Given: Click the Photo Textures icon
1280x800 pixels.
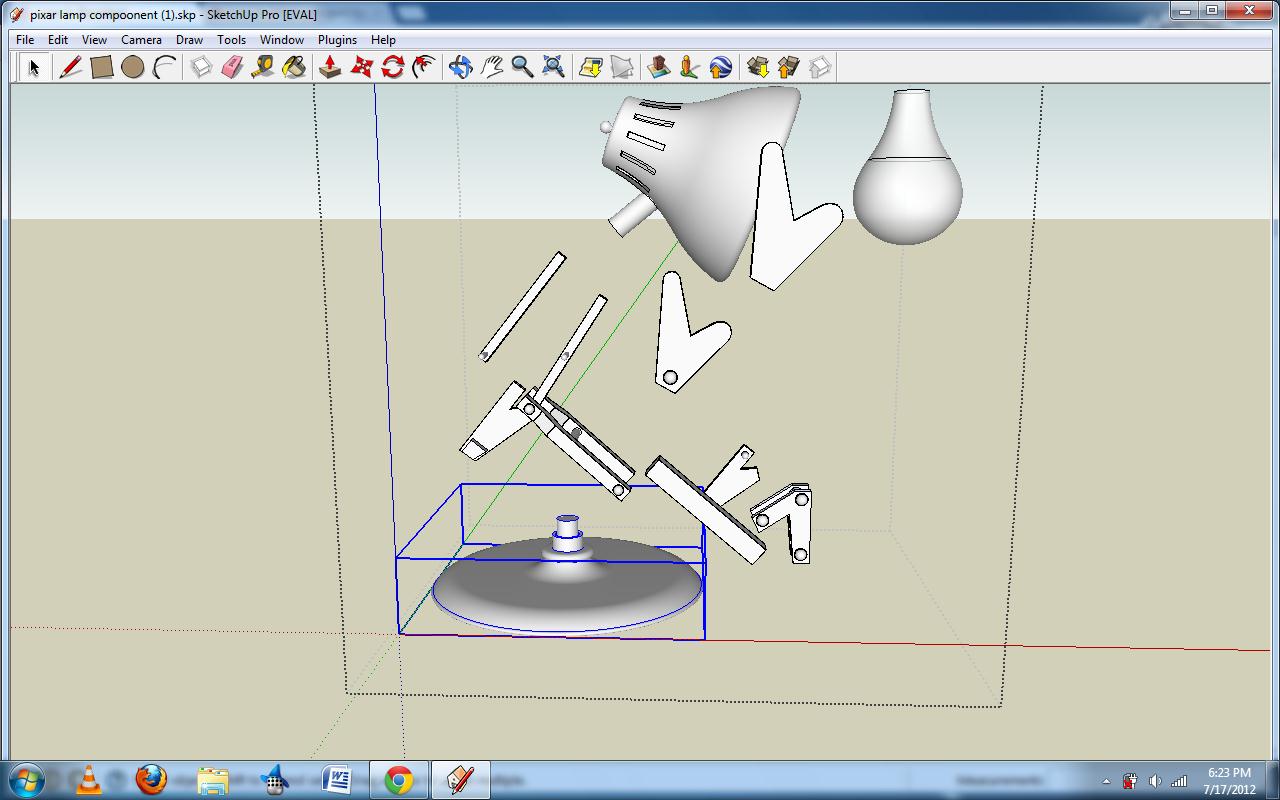Looking at the screenshot, I should 689,67.
